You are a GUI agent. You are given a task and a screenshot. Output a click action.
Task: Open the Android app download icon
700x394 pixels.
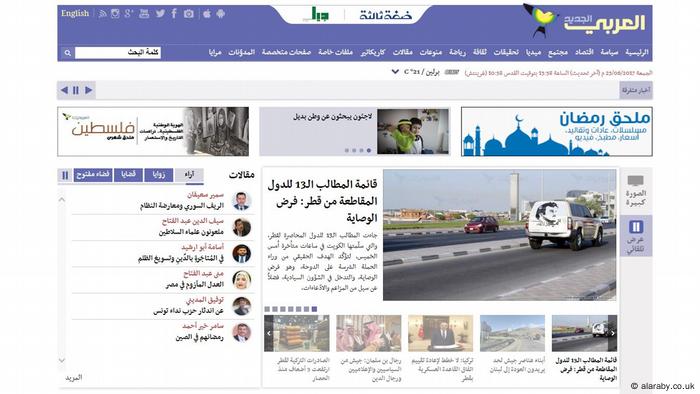pyautogui.click(x=221, y=14)
